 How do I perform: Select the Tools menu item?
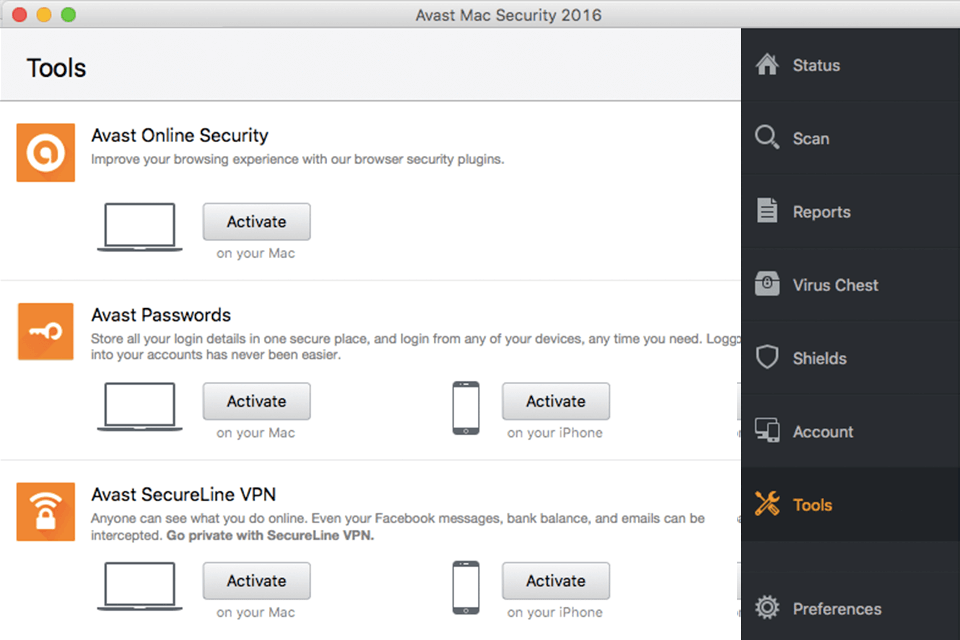[x=812, y=505]
